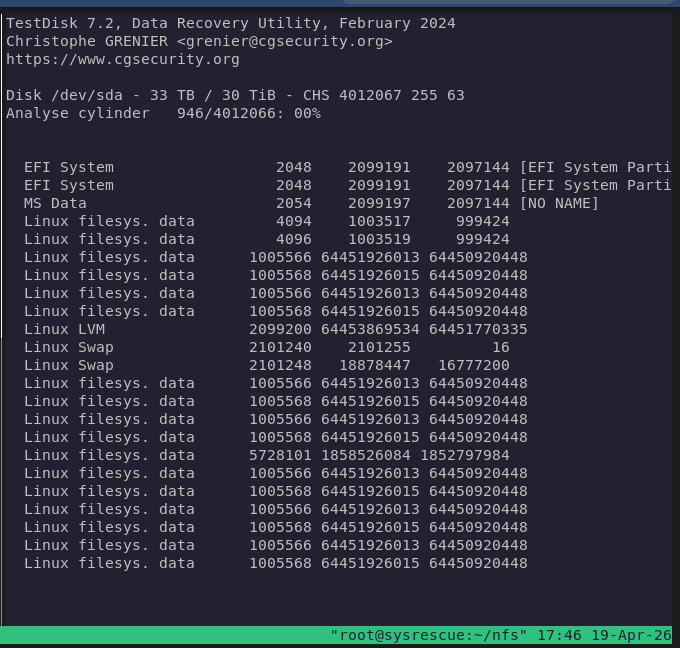Select start sector '2054' in MS Data row

click(294, 203)
